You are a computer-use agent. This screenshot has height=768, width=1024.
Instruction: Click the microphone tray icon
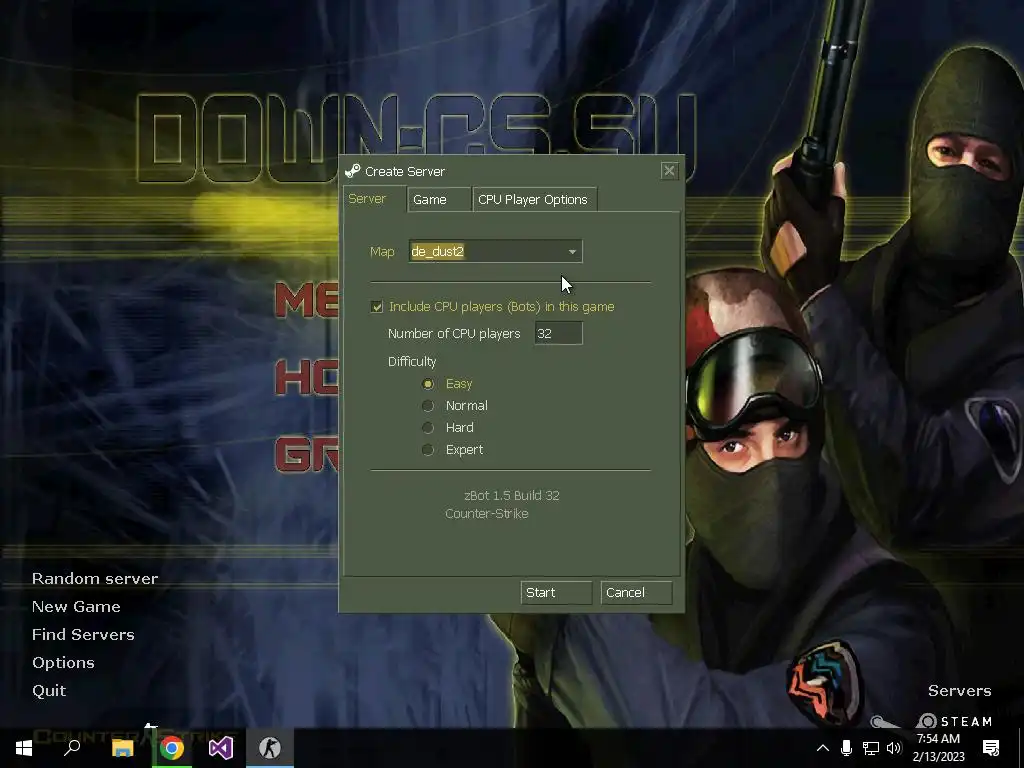pos(846,748)
